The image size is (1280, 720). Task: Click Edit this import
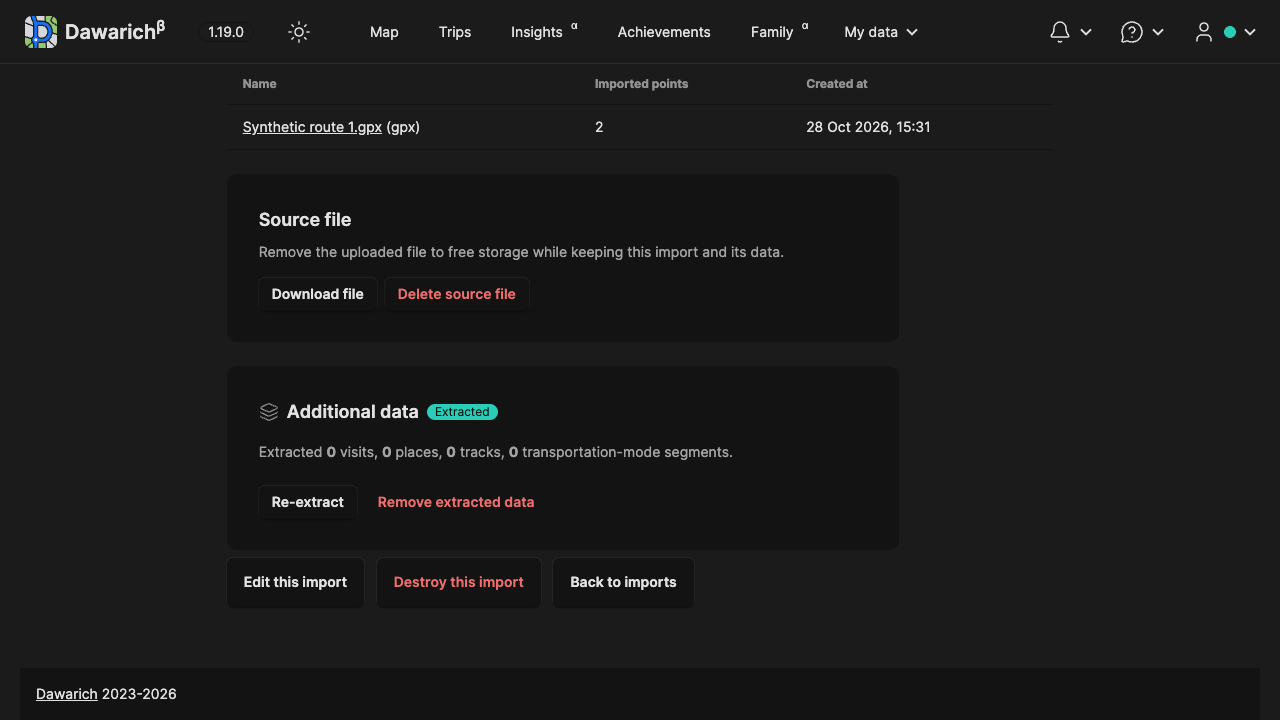coord(296,582)
